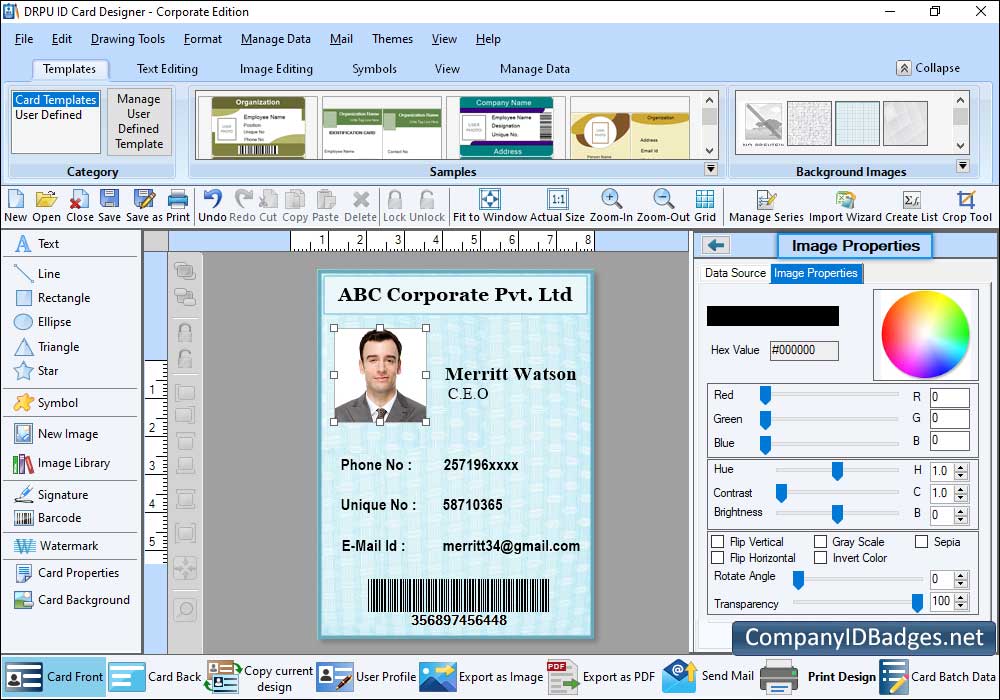This screenshot has width=1000, height=700.
Task: Switch to the Data Source tab
Action: click(735, 273)
